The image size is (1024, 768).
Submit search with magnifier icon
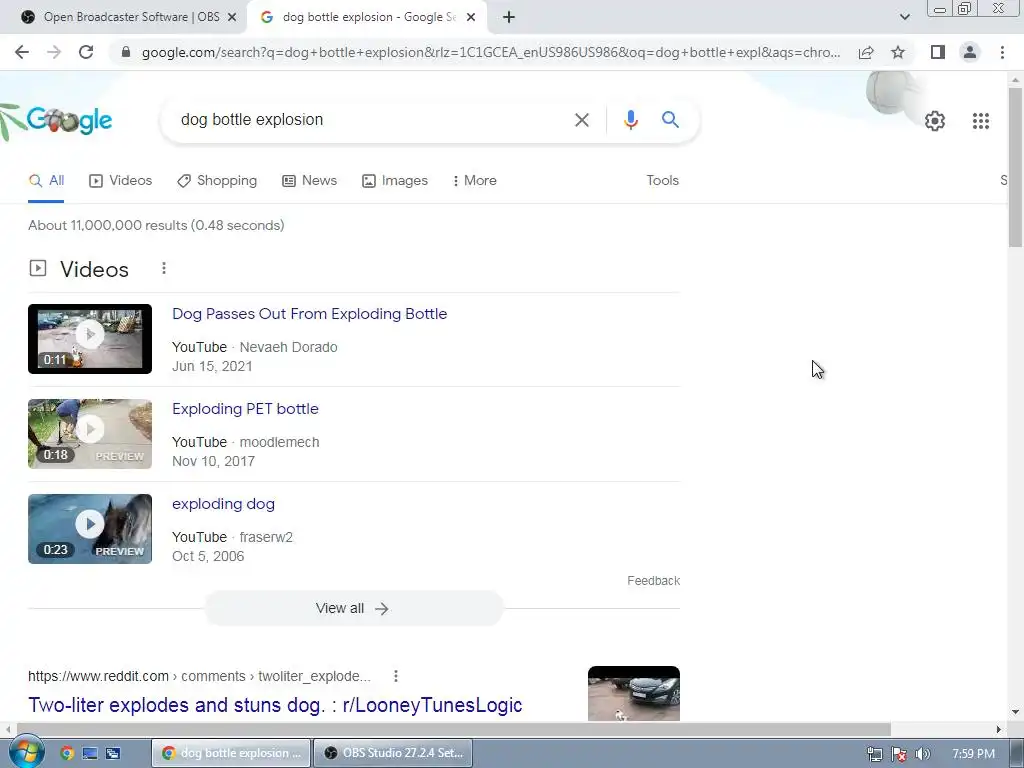click(670, 120)
